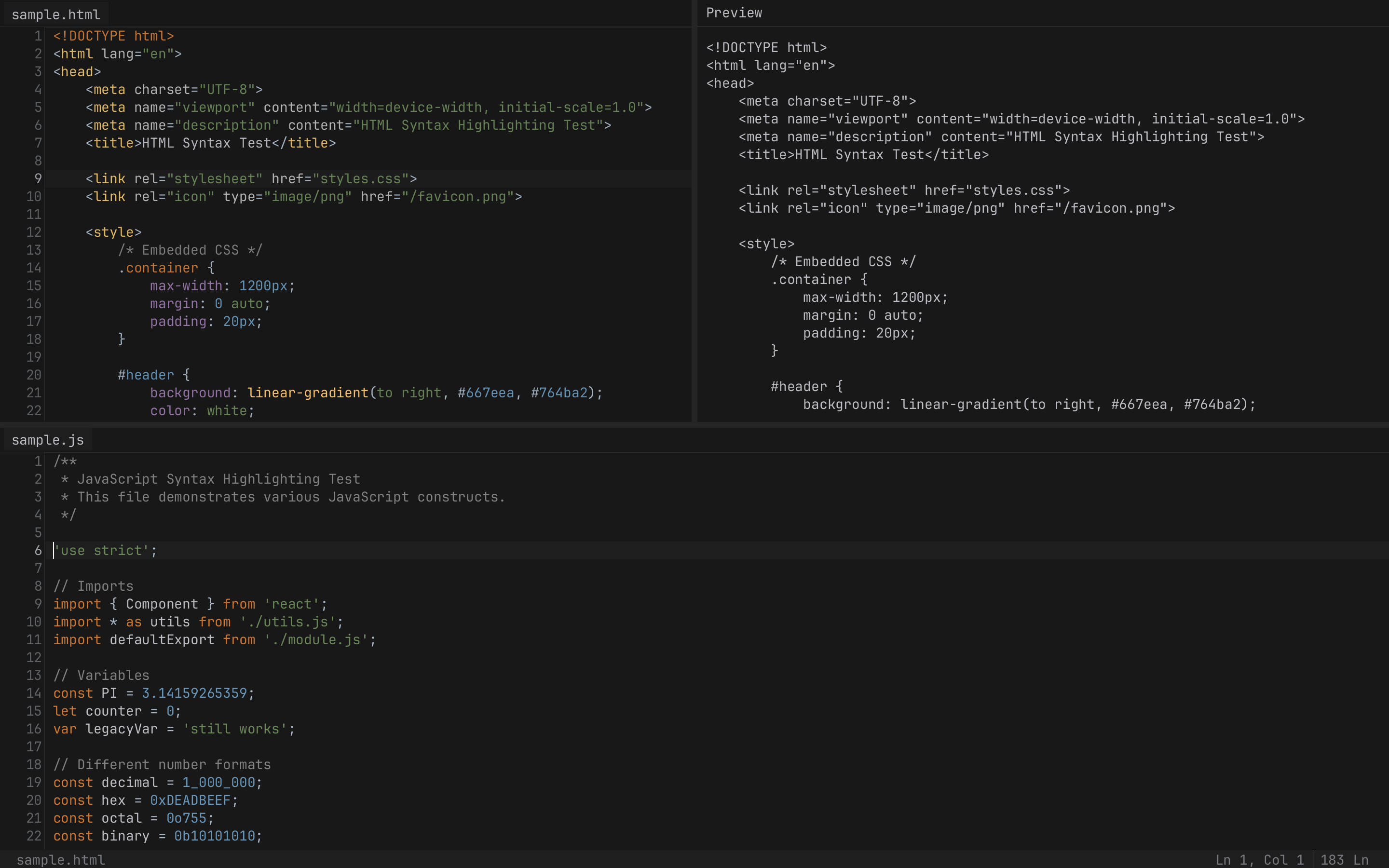The image size is (1389, 868).
Task: Switch to the sample.js tab
Action: pyautogui.click(x=48, y=440)
